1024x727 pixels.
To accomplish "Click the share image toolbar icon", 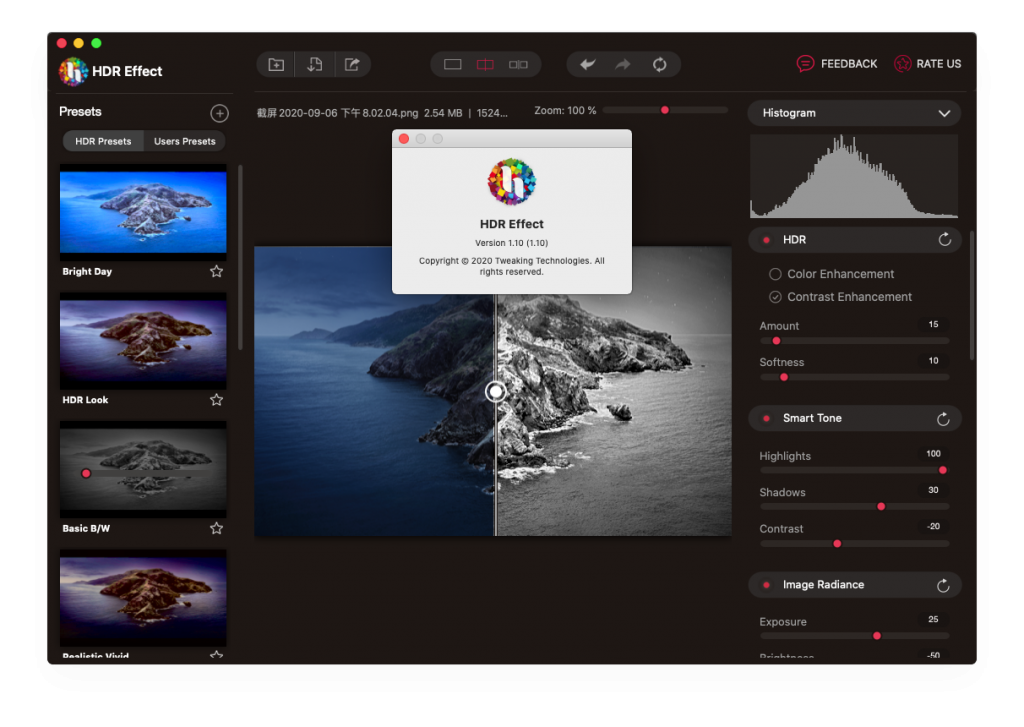I will point(352,65).
